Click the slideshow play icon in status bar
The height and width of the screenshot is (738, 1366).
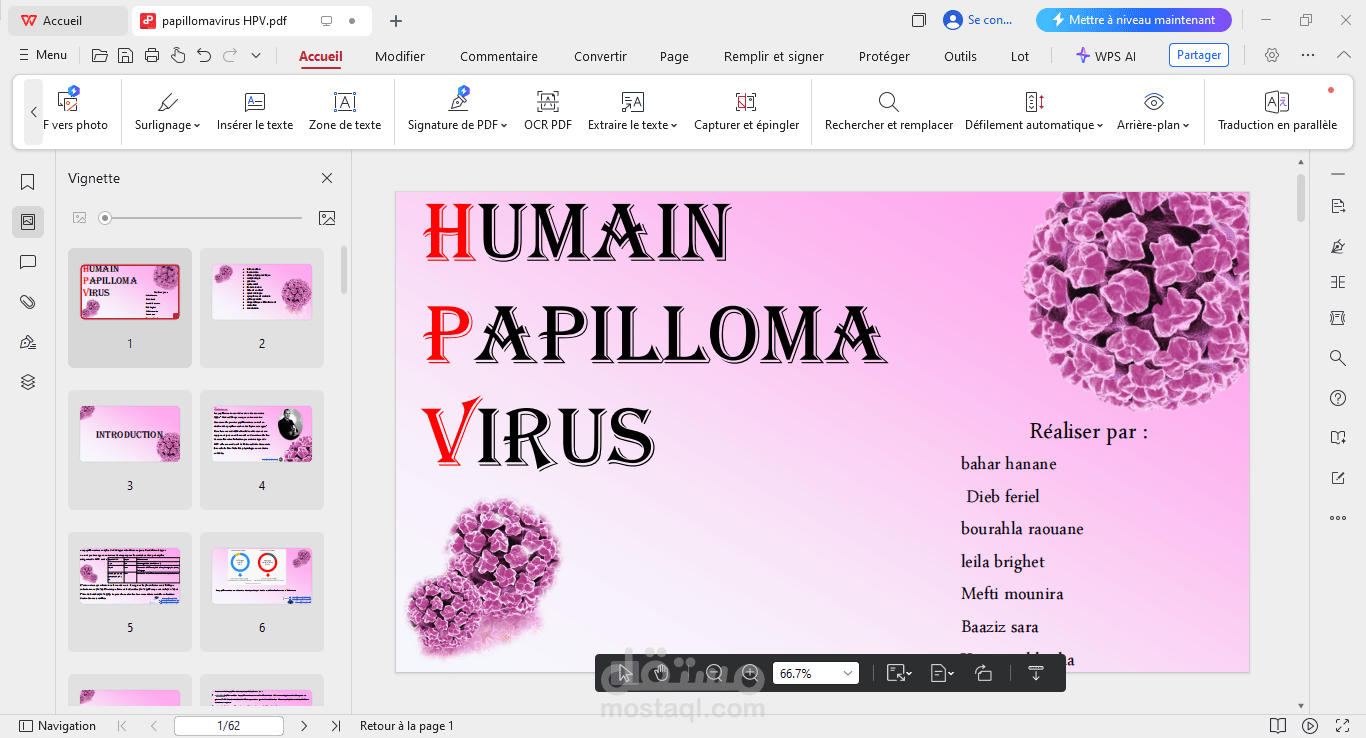[1310, 726]
